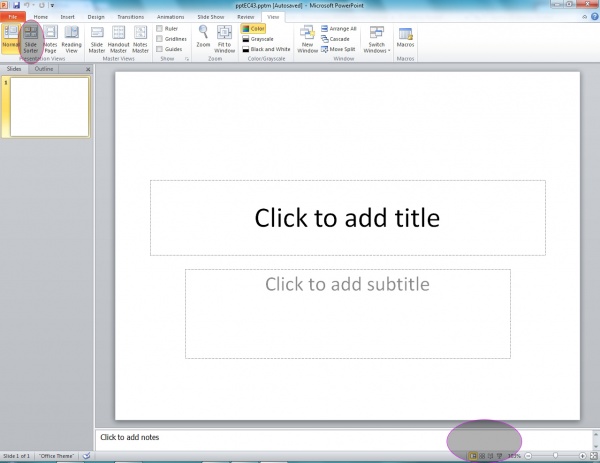600x463 pixels.
Task: Click the zoom slider handle
Action: [x=555, y=456]
